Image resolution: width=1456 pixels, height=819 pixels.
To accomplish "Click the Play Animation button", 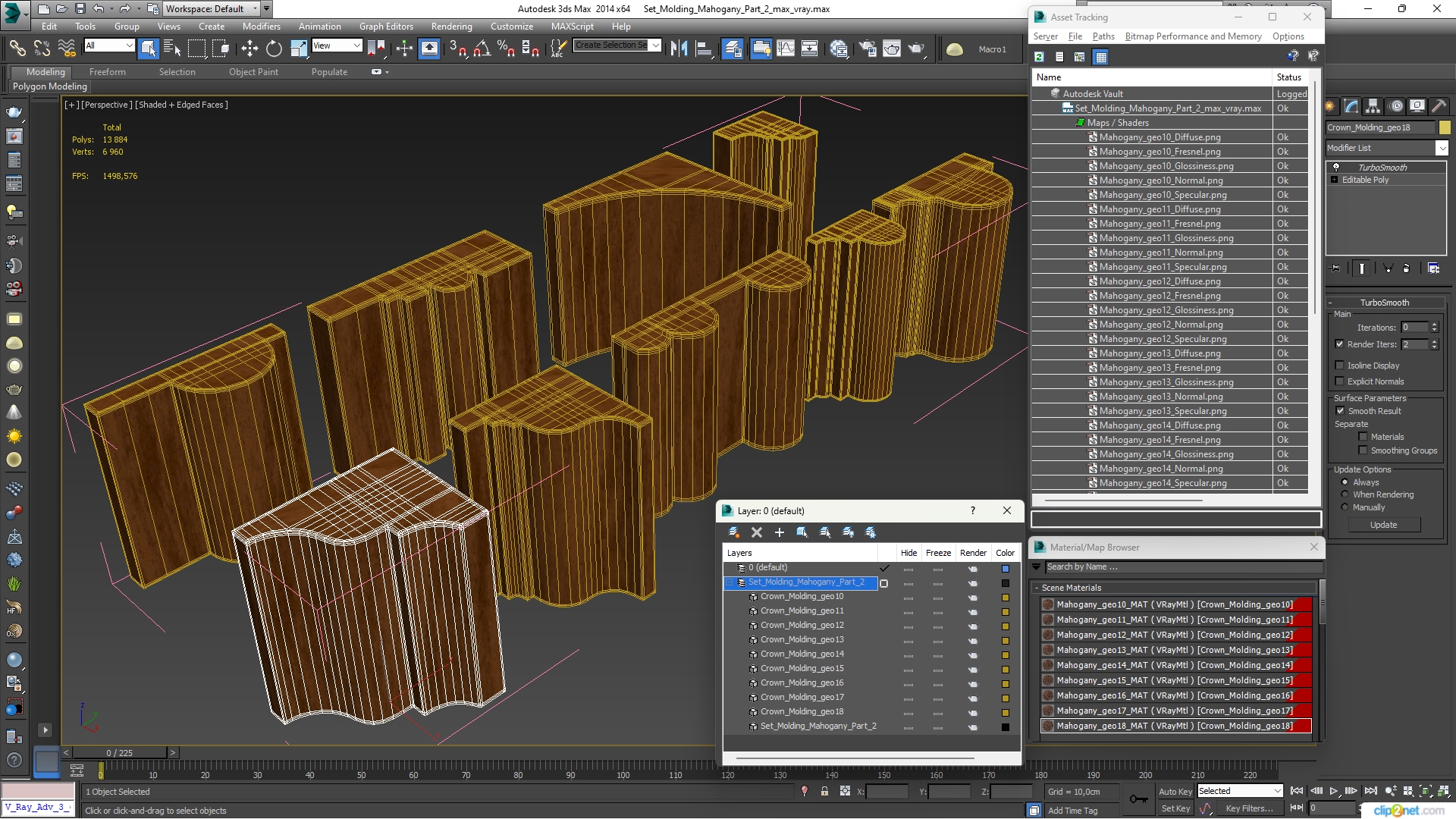I will 1333,791.
